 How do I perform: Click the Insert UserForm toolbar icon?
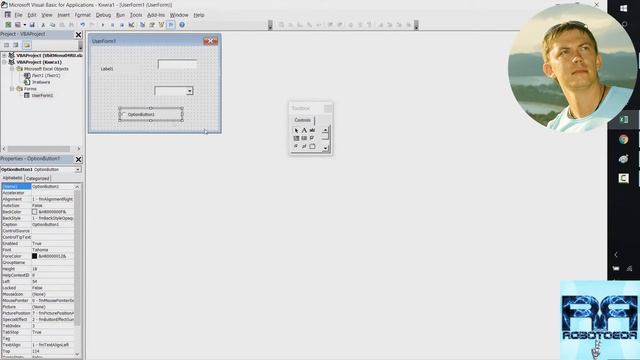tap(18, 25)
